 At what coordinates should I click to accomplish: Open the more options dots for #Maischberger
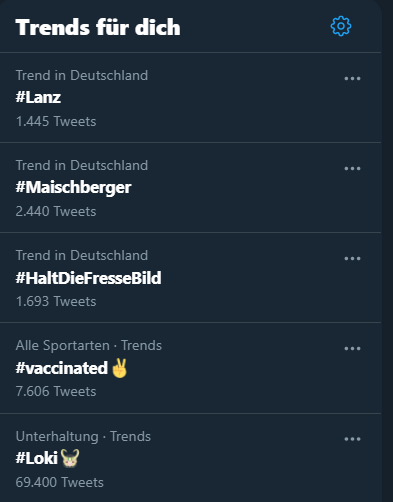(x=352, y=169)
